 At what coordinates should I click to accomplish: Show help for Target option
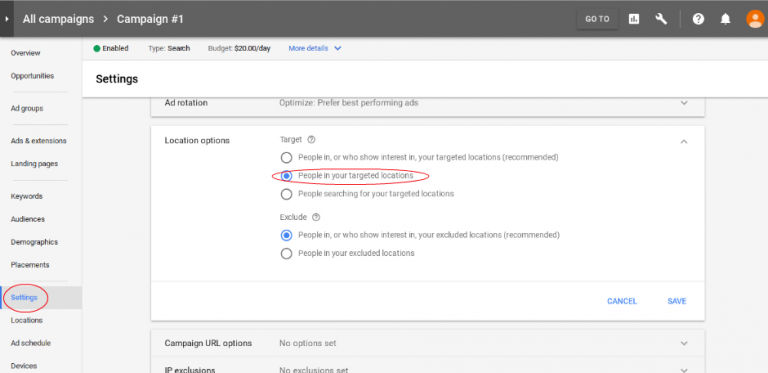[311, 140]
